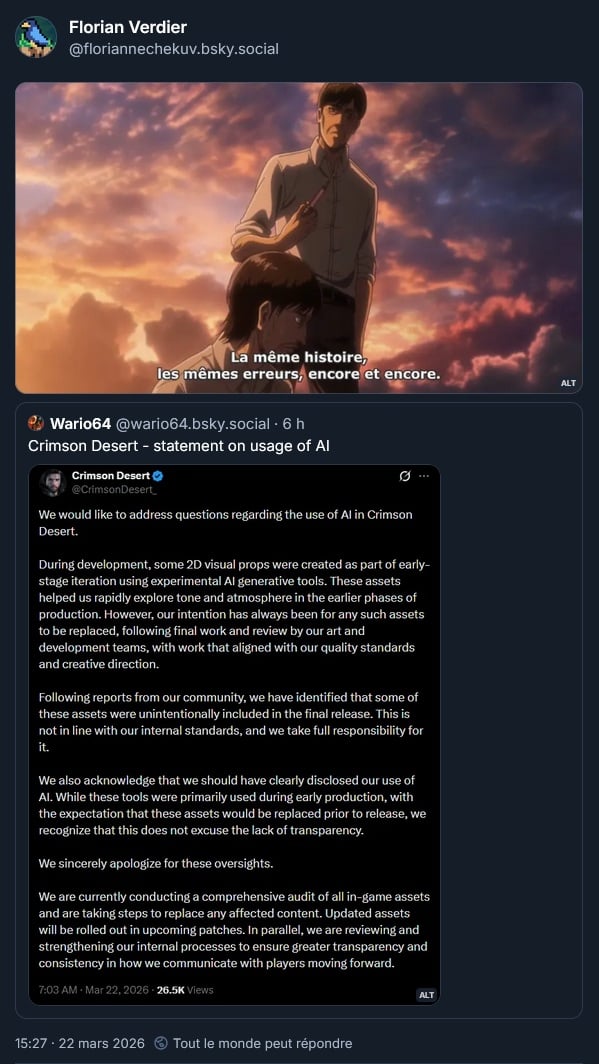Screen dimensions: 599x1064
Task: Open the three-dot menu in embedded tweet
Action: [424, 476]
